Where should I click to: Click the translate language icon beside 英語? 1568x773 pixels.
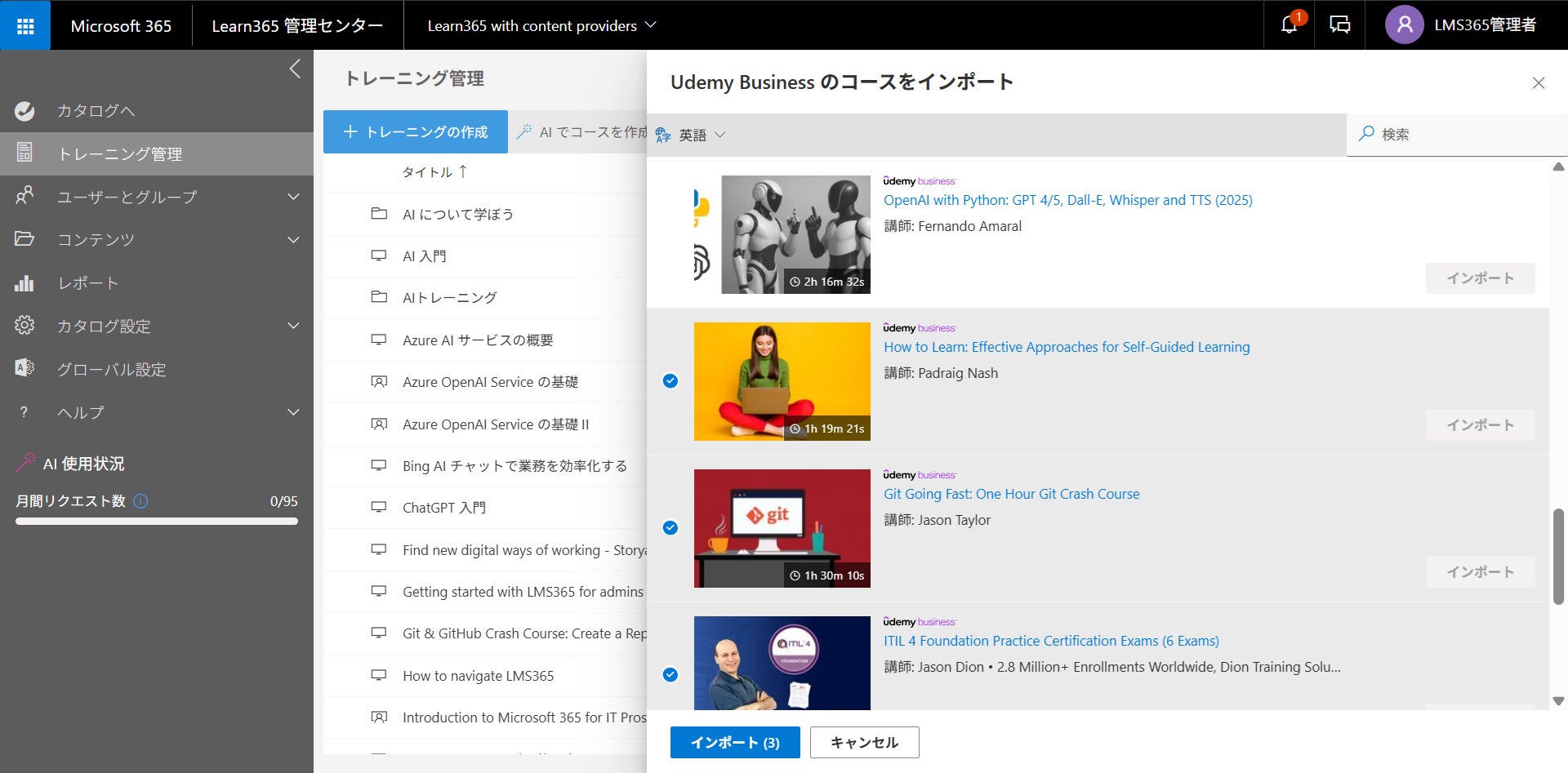(663, 135)
